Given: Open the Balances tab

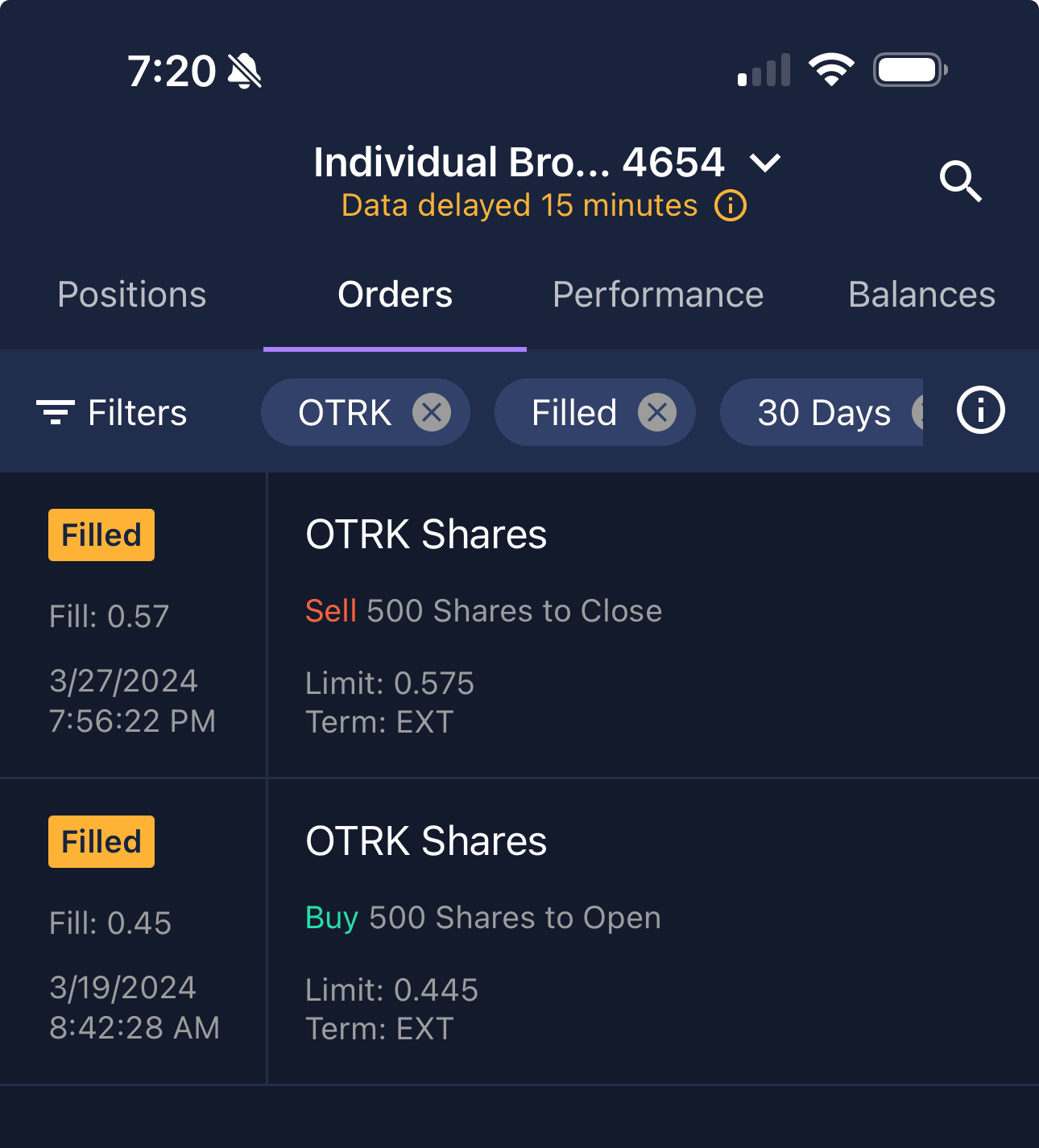Looking at the screenshot, I should tap(921, 295).
